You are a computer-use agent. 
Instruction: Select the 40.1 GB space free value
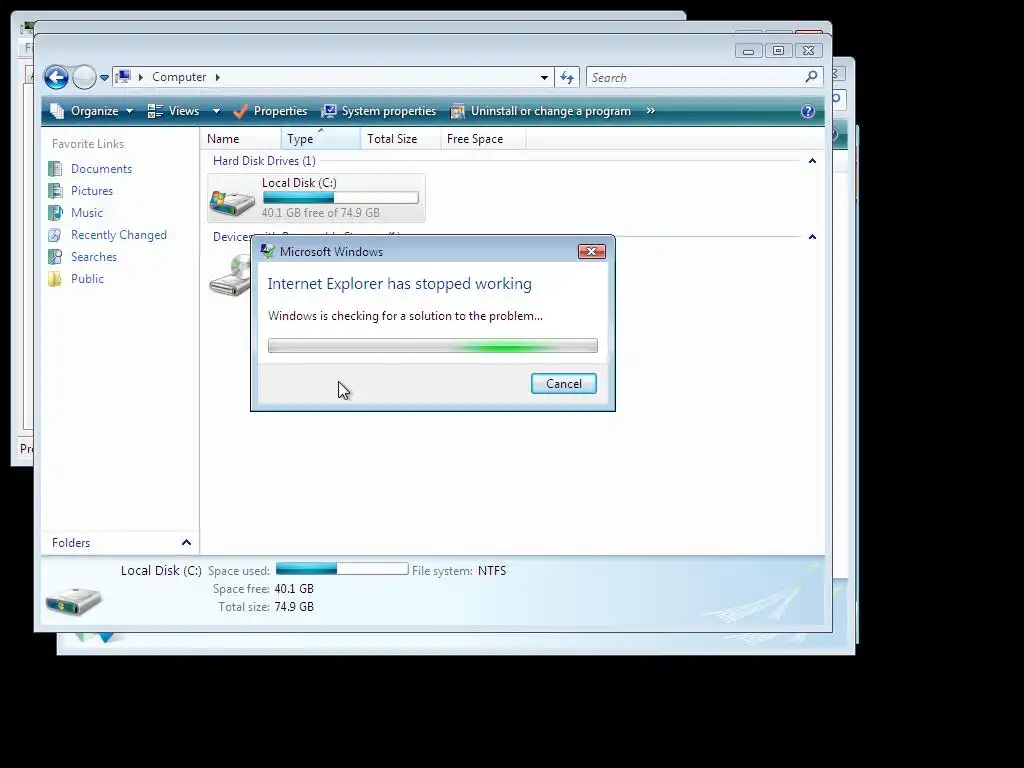click(294, 589)
